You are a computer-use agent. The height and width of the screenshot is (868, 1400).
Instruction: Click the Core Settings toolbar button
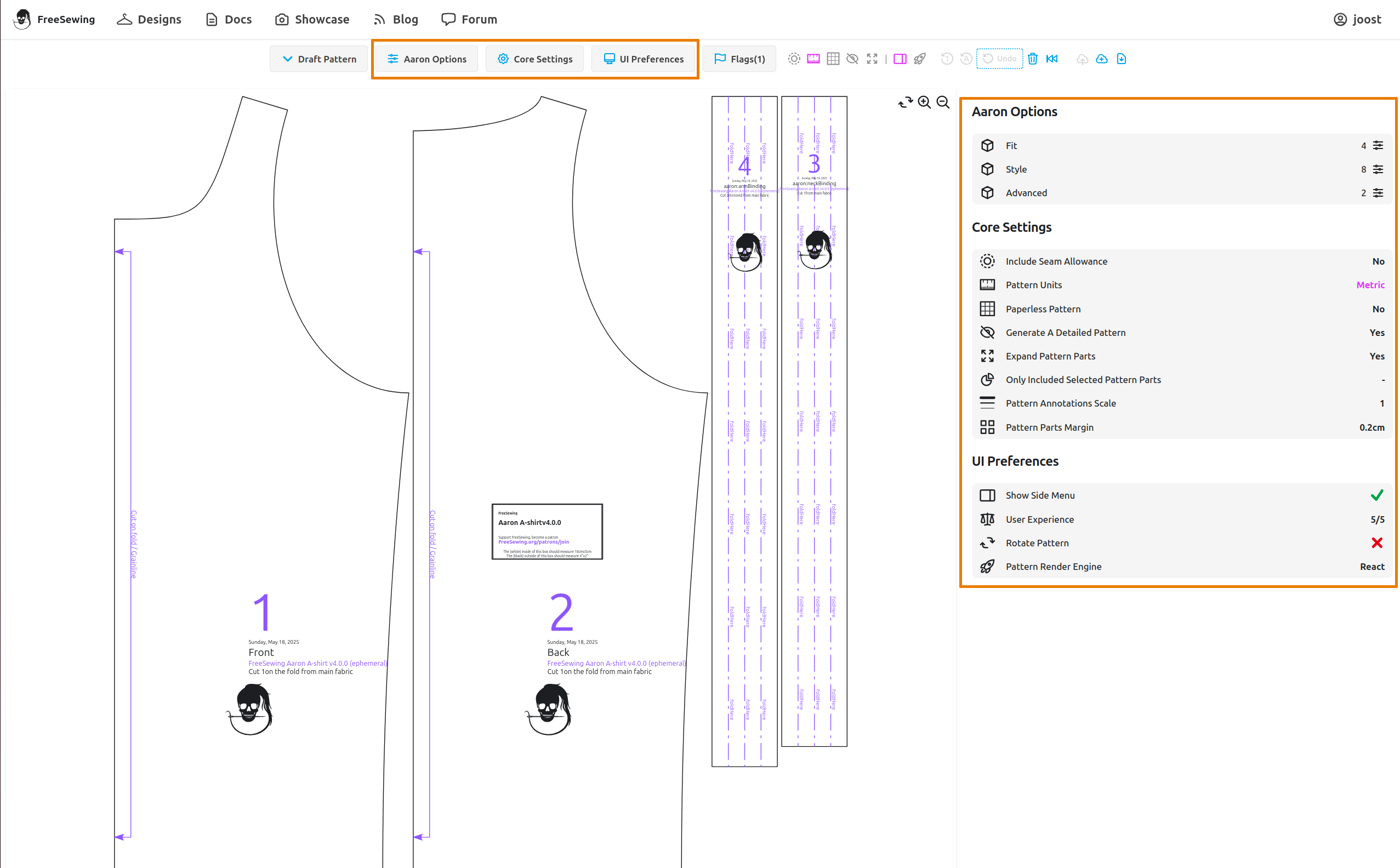[x=534, y=59]
